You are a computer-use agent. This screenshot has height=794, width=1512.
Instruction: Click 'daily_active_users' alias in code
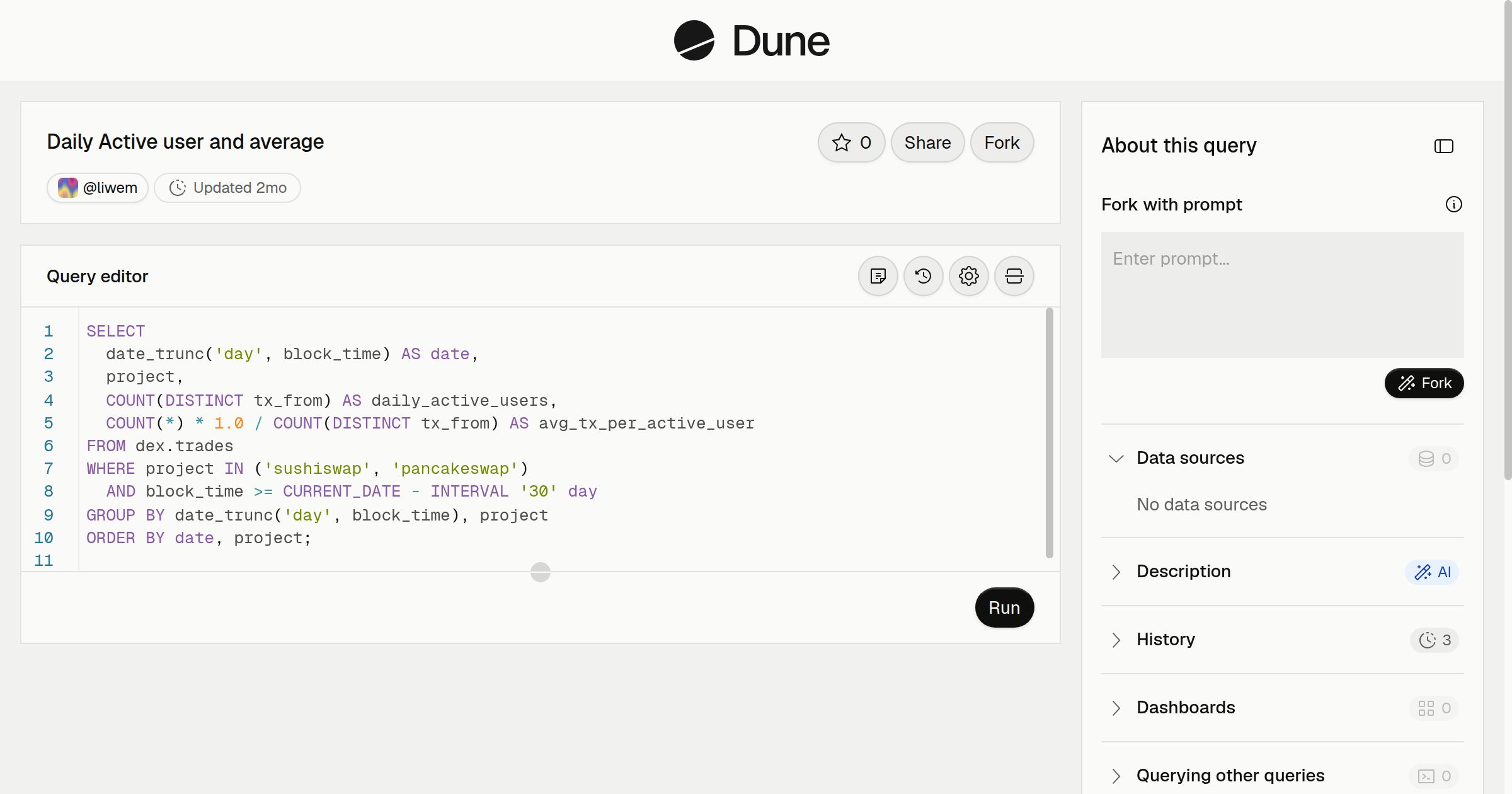click(x=460, y=401)
